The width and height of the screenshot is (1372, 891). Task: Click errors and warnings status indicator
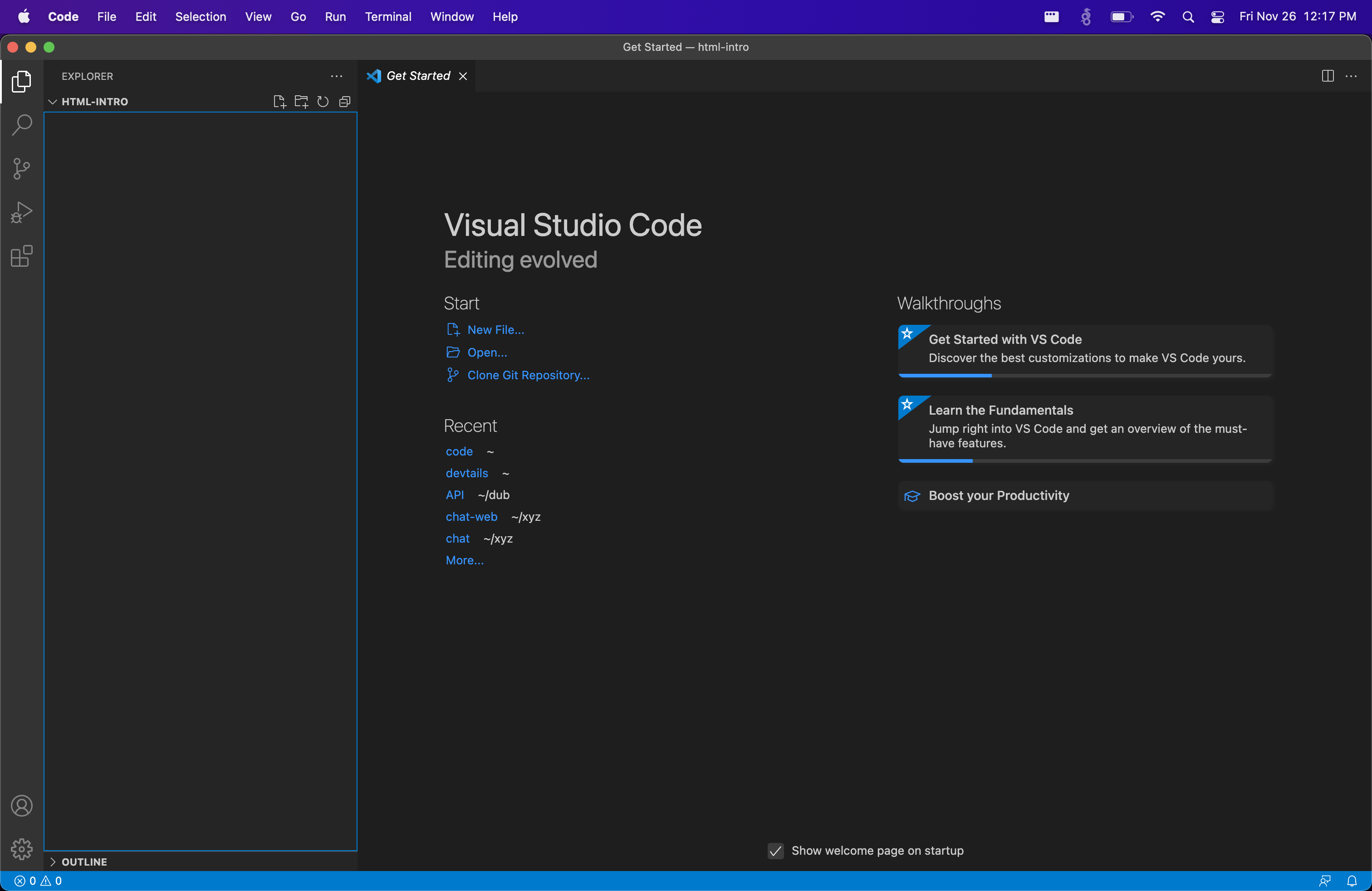point(38,881)
